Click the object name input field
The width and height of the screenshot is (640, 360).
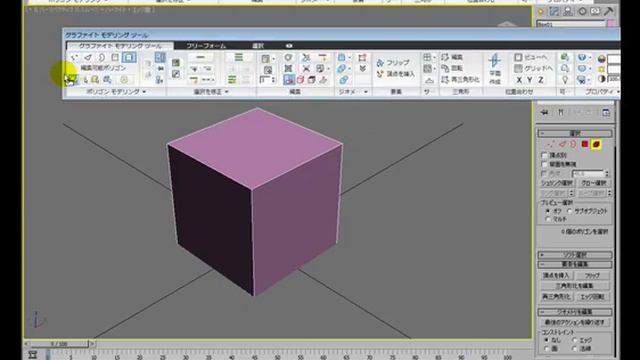[x=571, y=24]
